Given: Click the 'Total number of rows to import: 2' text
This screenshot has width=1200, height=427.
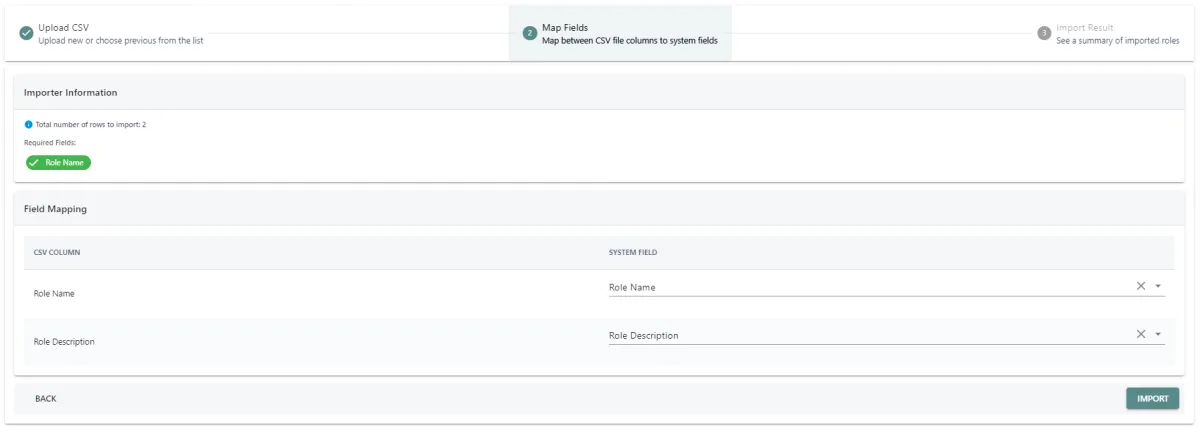Looking at the screenshot, I should (x=91, y=124).
